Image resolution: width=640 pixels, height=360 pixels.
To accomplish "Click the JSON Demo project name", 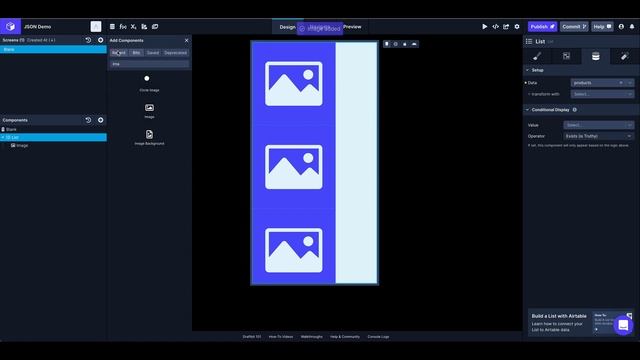I will coord(38,27).
